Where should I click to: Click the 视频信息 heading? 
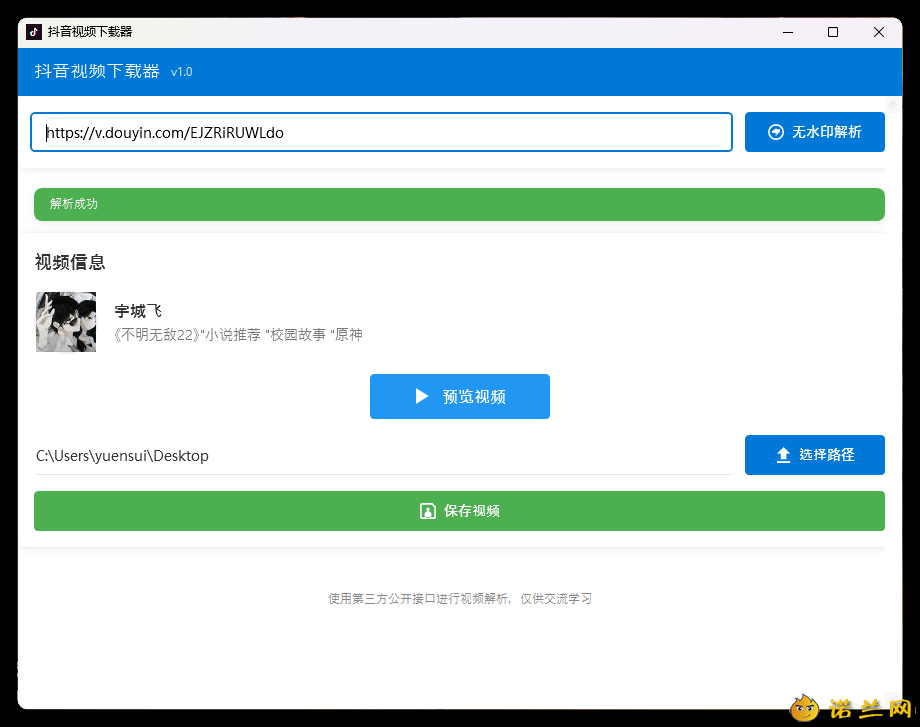(70, 262)
